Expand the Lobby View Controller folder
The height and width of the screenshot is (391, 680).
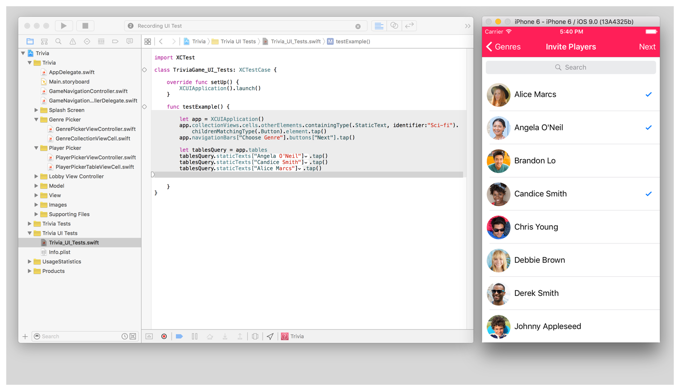pyautogui.click(x=36, y=176)
